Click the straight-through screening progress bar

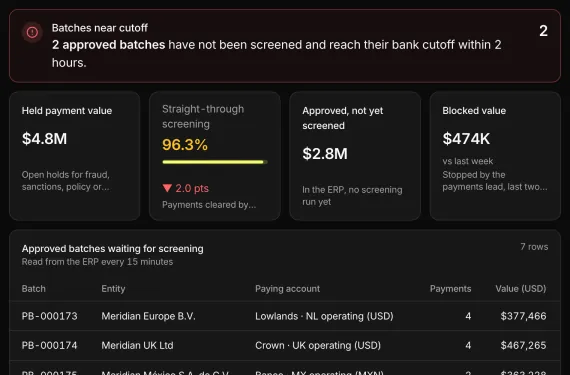click(x=215, y=162)
